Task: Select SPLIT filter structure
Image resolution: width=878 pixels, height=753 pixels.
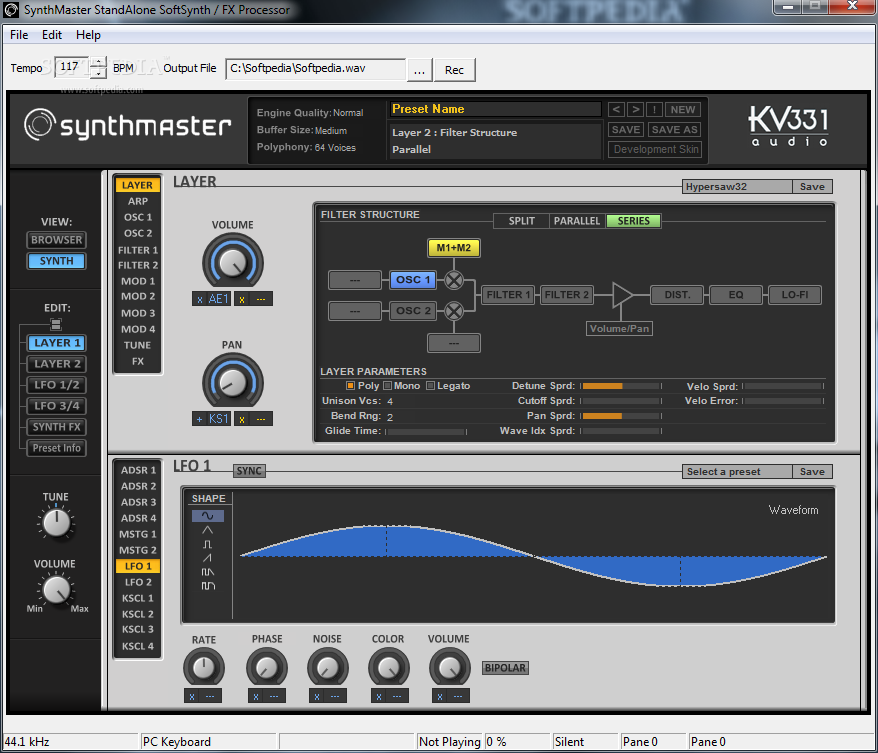Action: (x=521, y=221)
